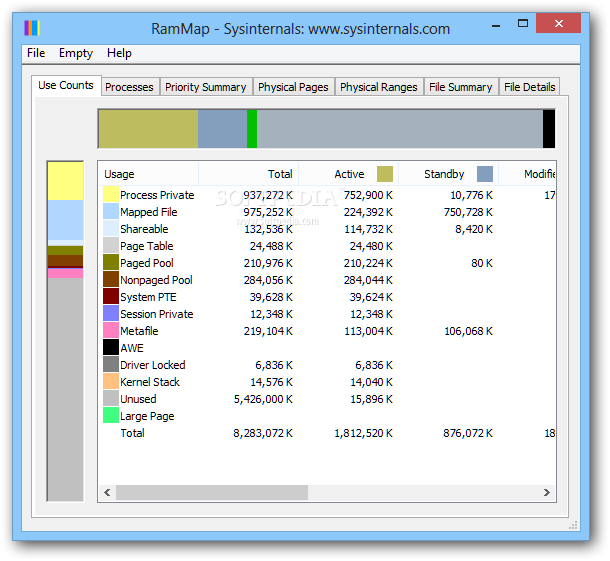The image size is (610, 561).
Task: Open the Physical Pages tab
Action: [x=293, y=87]
